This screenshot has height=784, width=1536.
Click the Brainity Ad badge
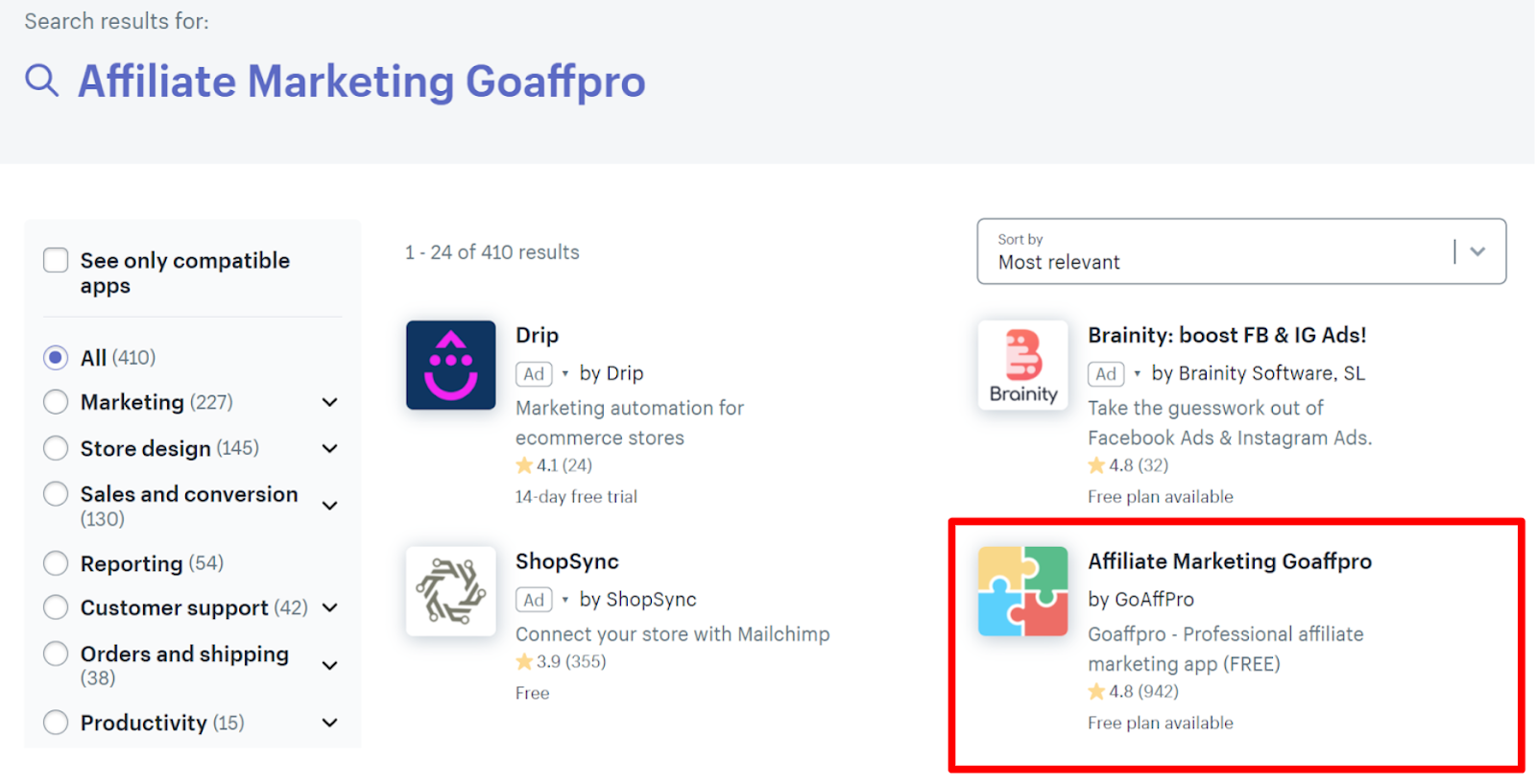click(1106, 373)
